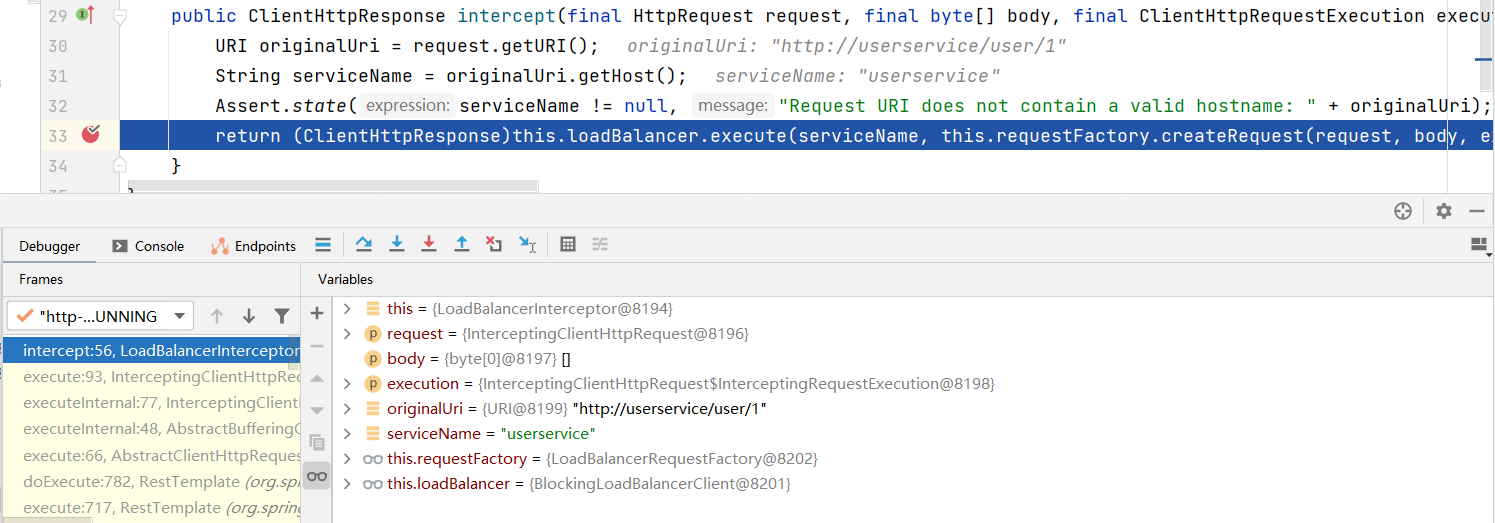Screen dimensions: 1495x523
Task: Expand this.requestFactory watch node
Action: tap(347, 458)
